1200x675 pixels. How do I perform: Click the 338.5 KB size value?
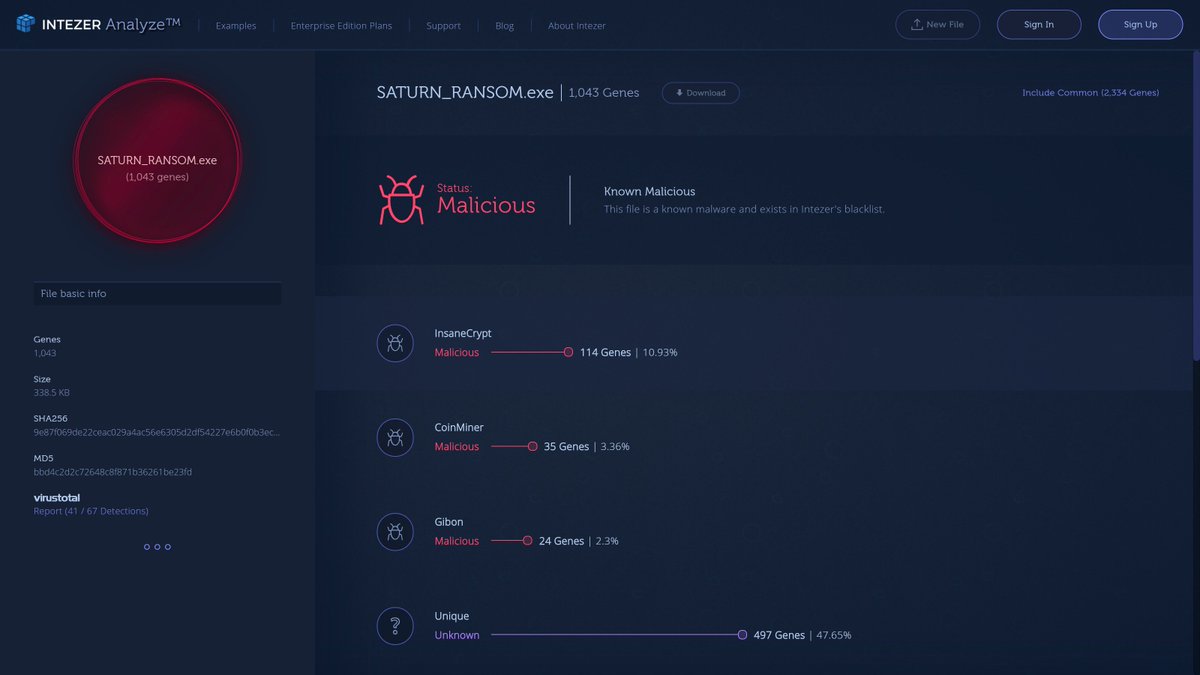[52, 392]
